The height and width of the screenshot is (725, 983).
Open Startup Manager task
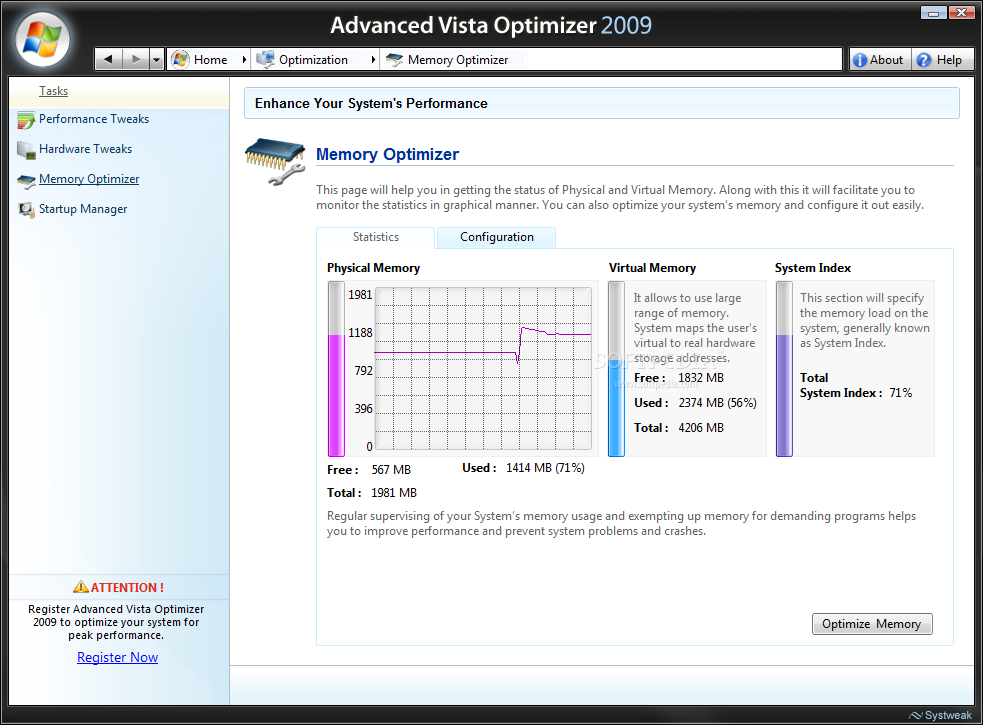[83, 209]
